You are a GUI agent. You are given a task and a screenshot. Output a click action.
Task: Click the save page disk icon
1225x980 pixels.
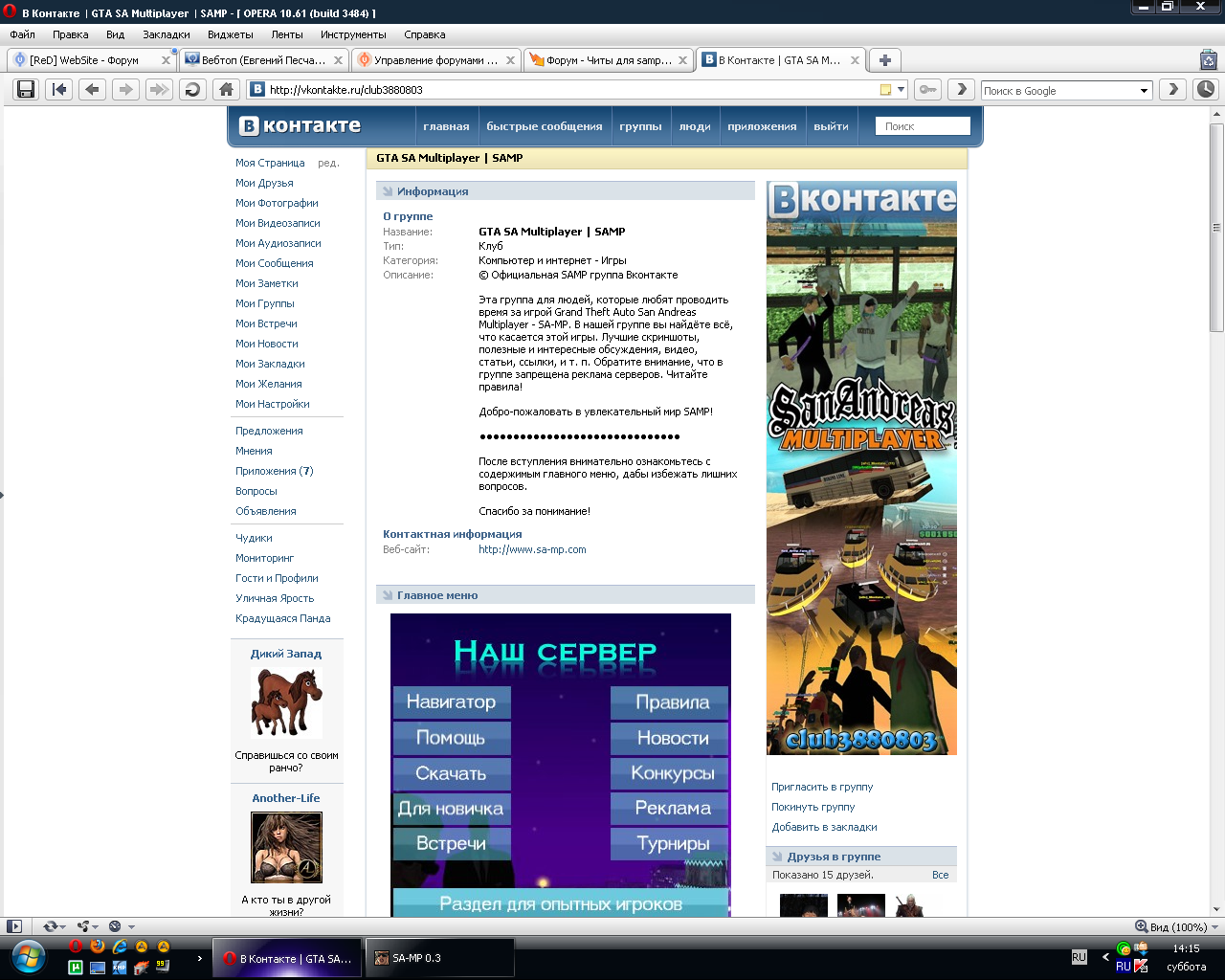pyautogui.click(x=26, y=89)
